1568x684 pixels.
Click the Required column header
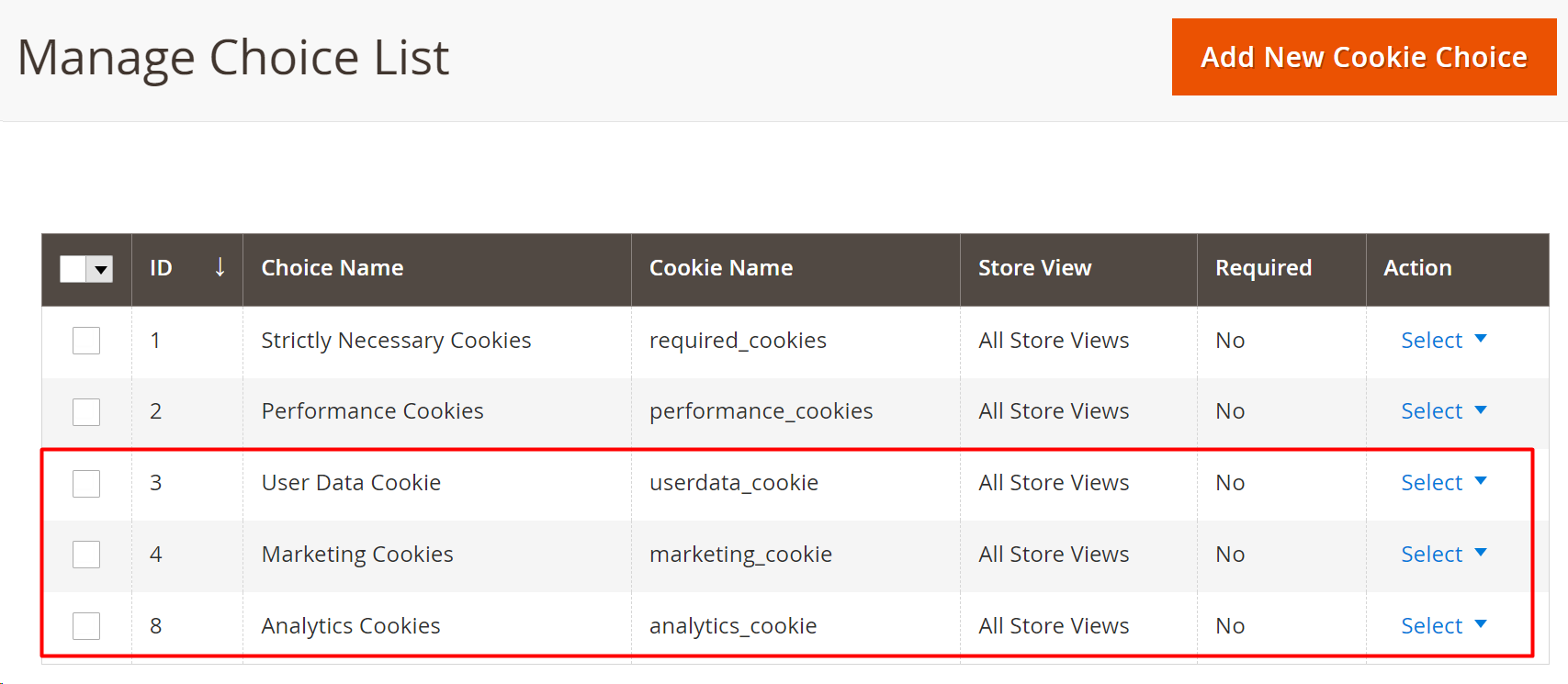tap(1263, 268)
